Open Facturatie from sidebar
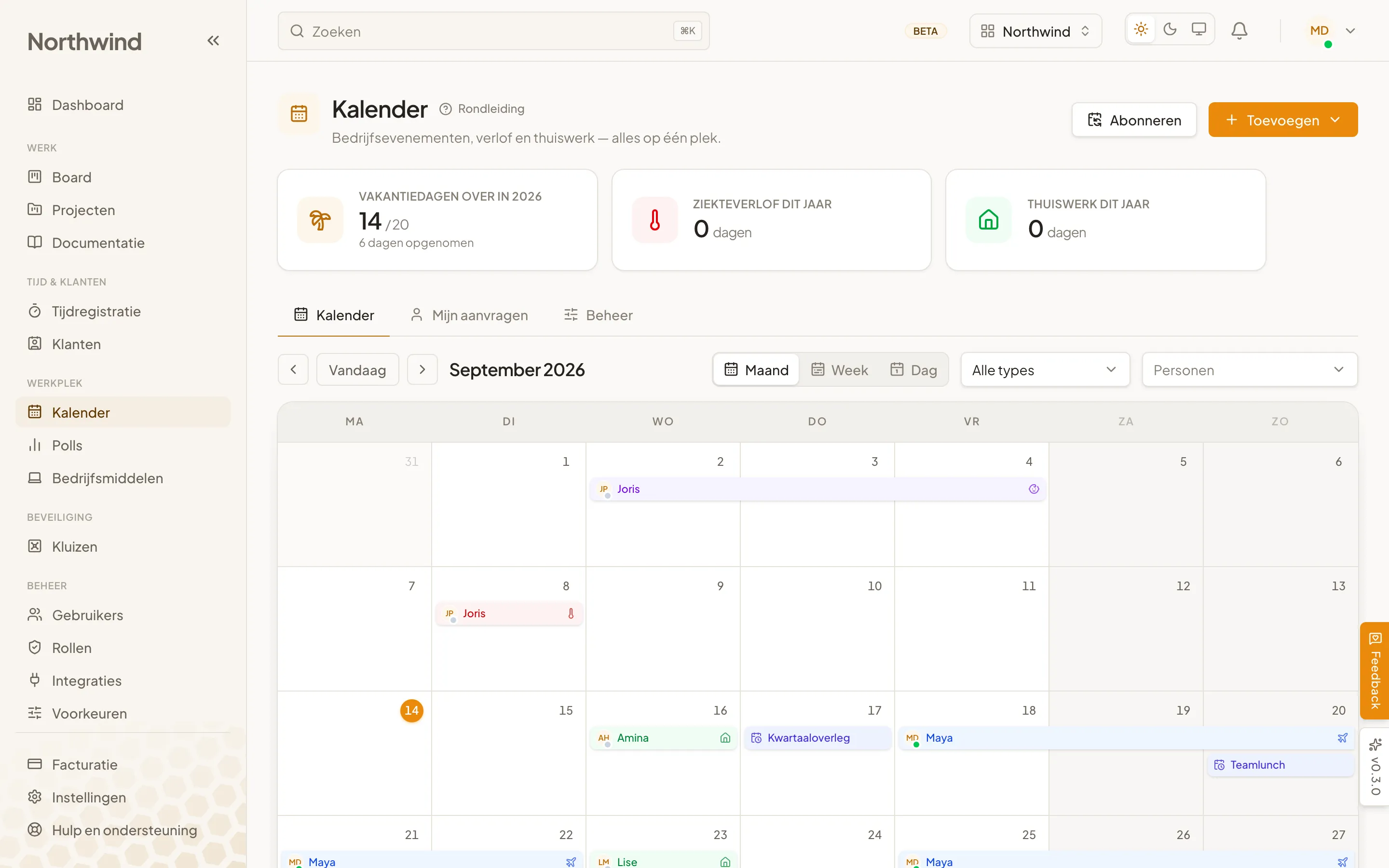The height and width of the screenshot is (868, 1389). [123, 765]
